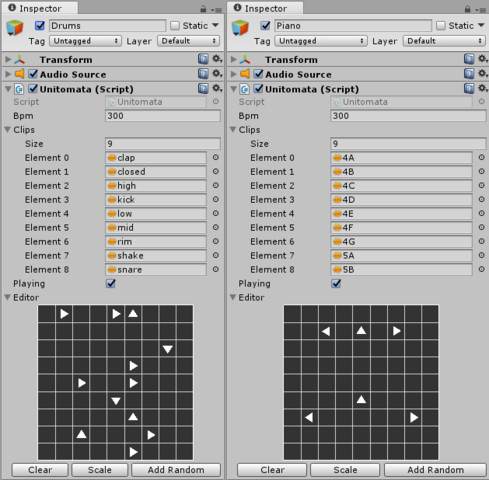The image size is (489, 480).
Task: Uncheck Playing for Piano
Action: [x=336, y=283]
